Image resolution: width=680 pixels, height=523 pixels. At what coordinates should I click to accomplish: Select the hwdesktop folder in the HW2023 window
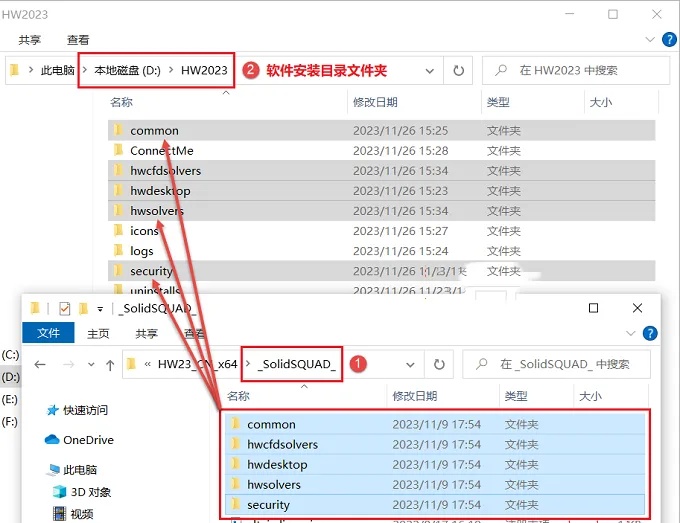pos(381,191)
